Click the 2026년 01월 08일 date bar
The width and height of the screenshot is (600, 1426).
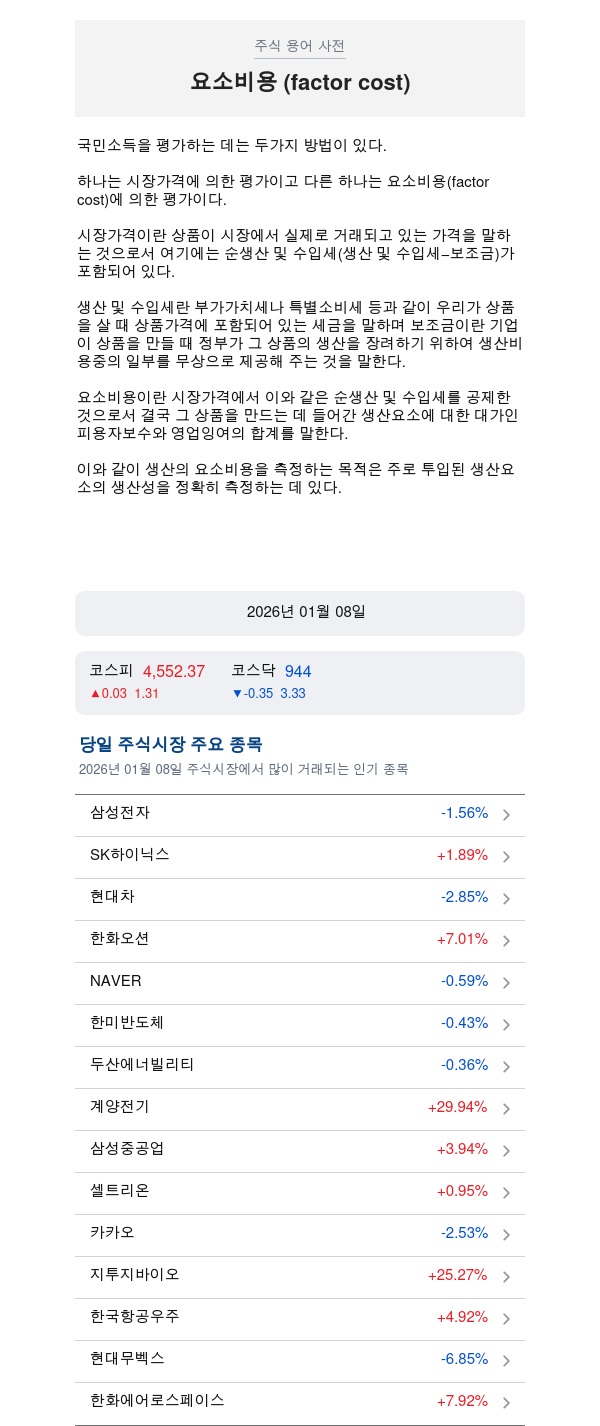(x=300, y=612)
